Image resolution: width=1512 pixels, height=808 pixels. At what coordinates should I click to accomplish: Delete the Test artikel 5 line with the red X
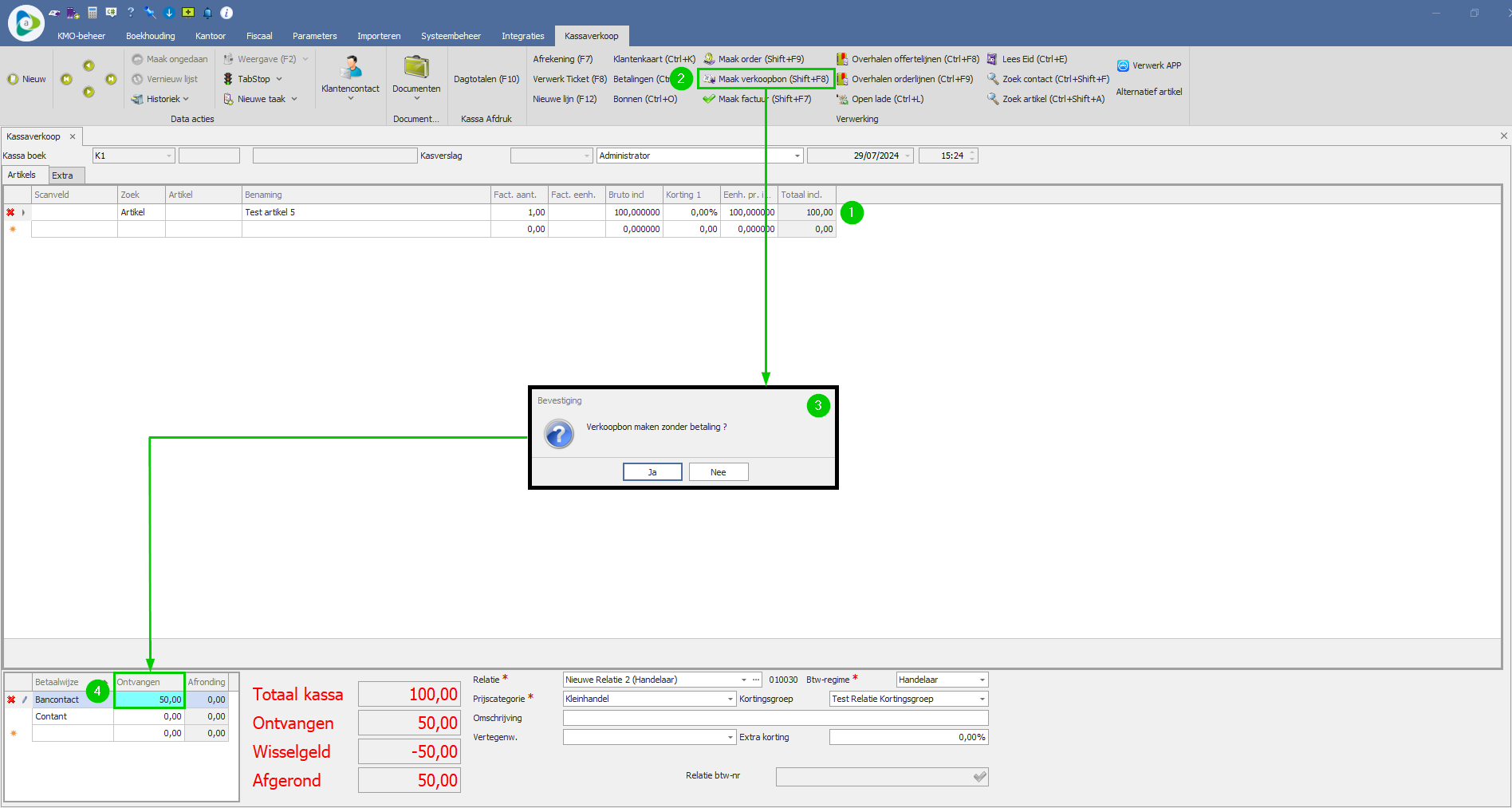pyautogui.click(x=10, y=212)
